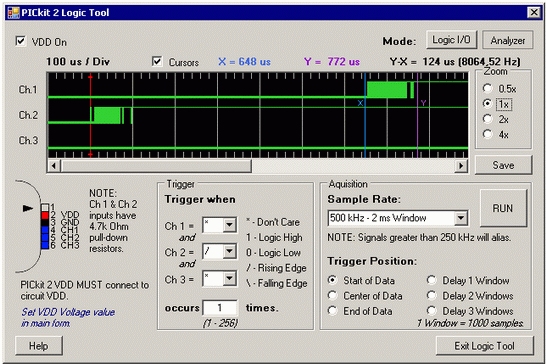Click the RUN button

coord(502,208)
